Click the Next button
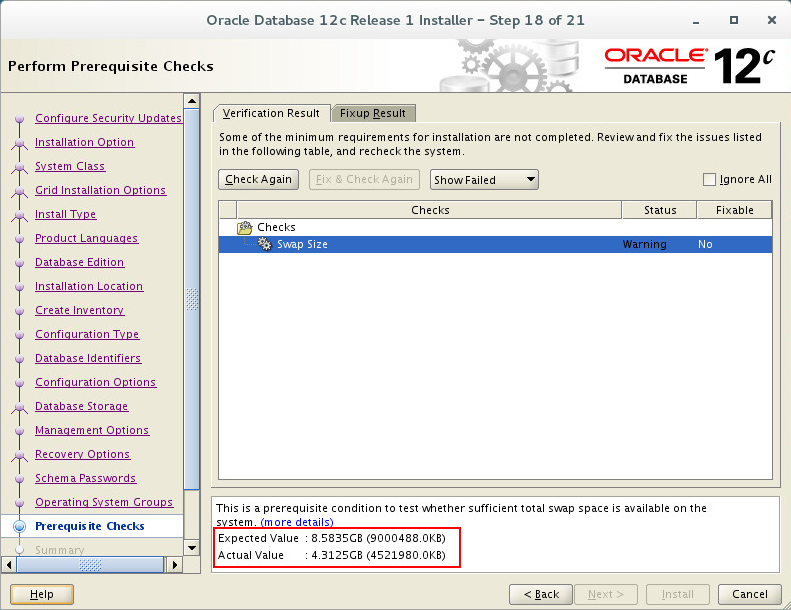The image size is (791, 610). [606, 594]
